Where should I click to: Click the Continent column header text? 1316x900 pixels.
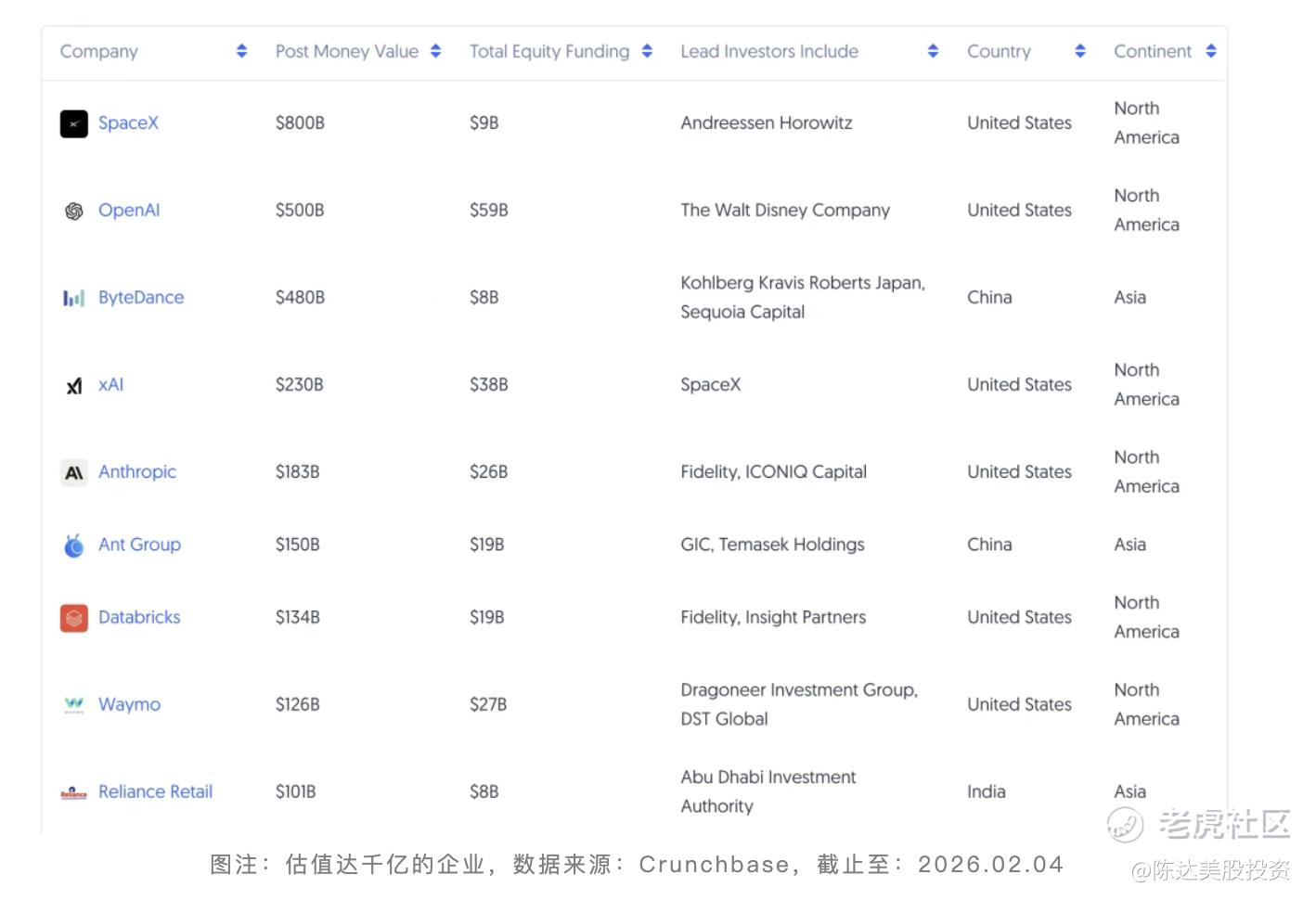1153,51
